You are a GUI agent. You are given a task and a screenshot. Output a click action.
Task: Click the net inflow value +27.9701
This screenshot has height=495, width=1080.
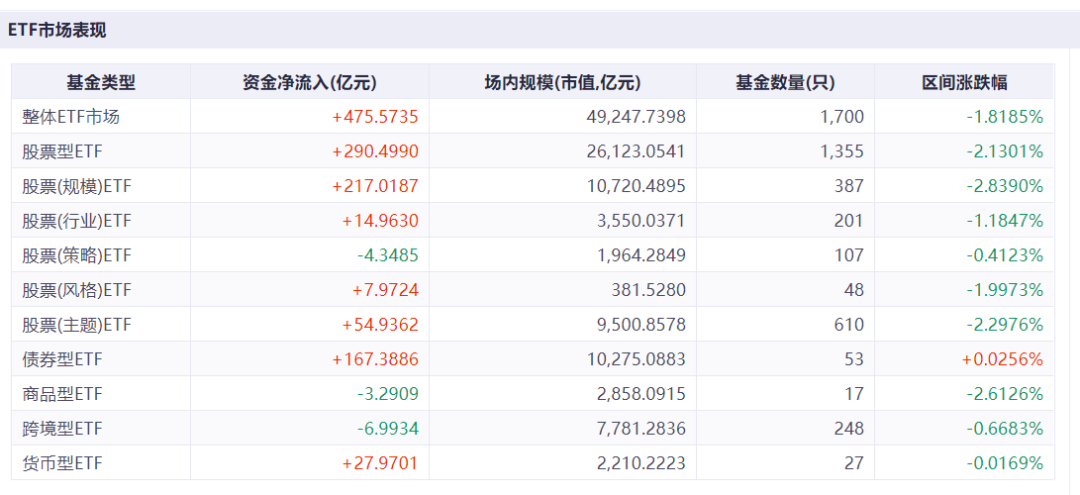(x=380, y=464)
